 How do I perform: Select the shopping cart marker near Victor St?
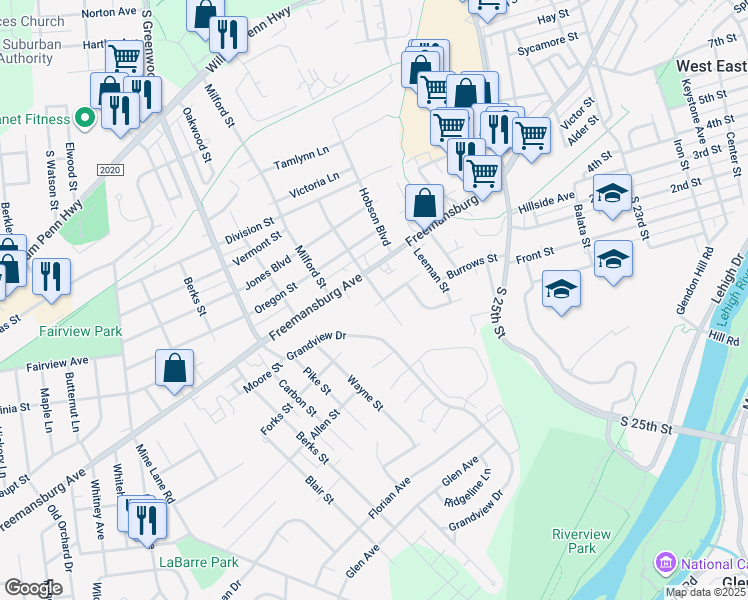tap(531, 134)
